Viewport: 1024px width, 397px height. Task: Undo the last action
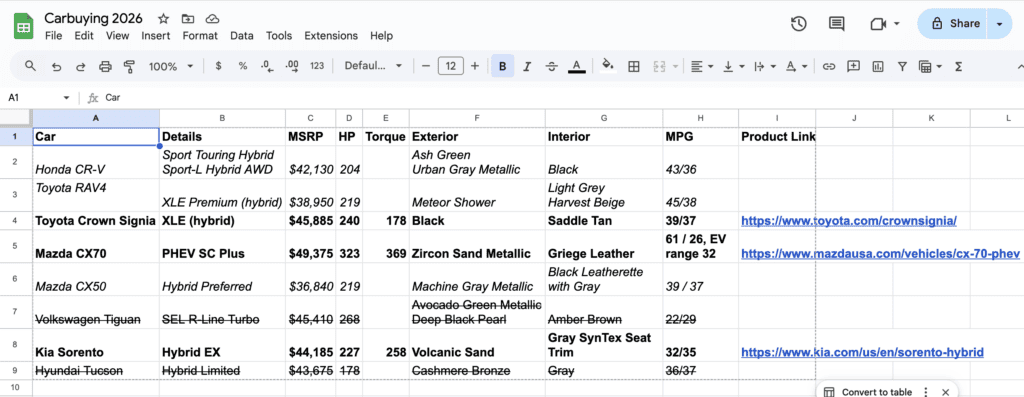click(57, 66)
